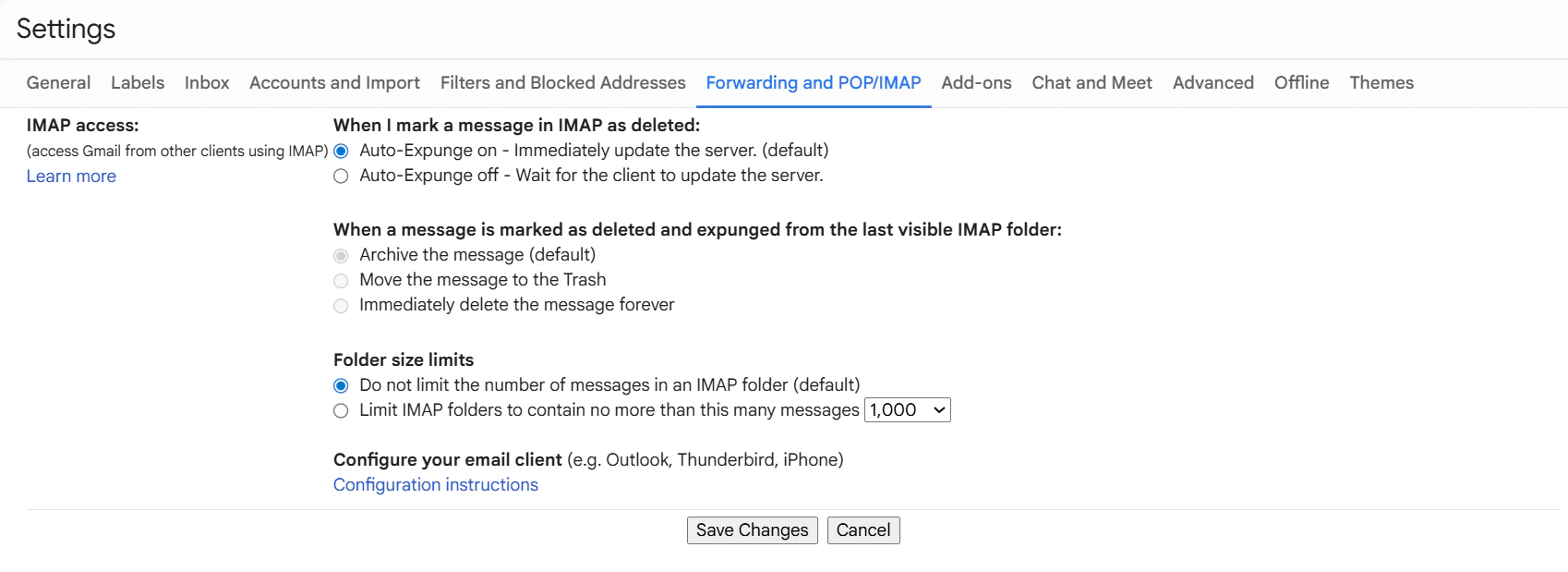1568x572 pixels.
Task: Click Configuration instructions link
Action: point(435,484)
